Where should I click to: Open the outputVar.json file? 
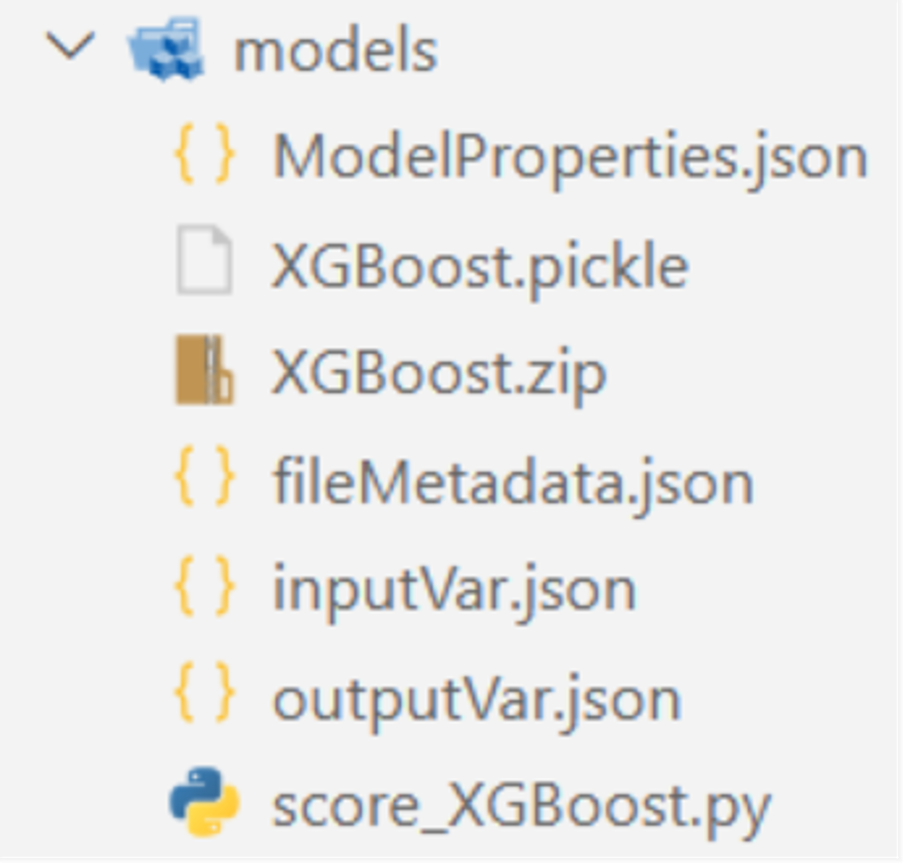(x=476, y=698)
